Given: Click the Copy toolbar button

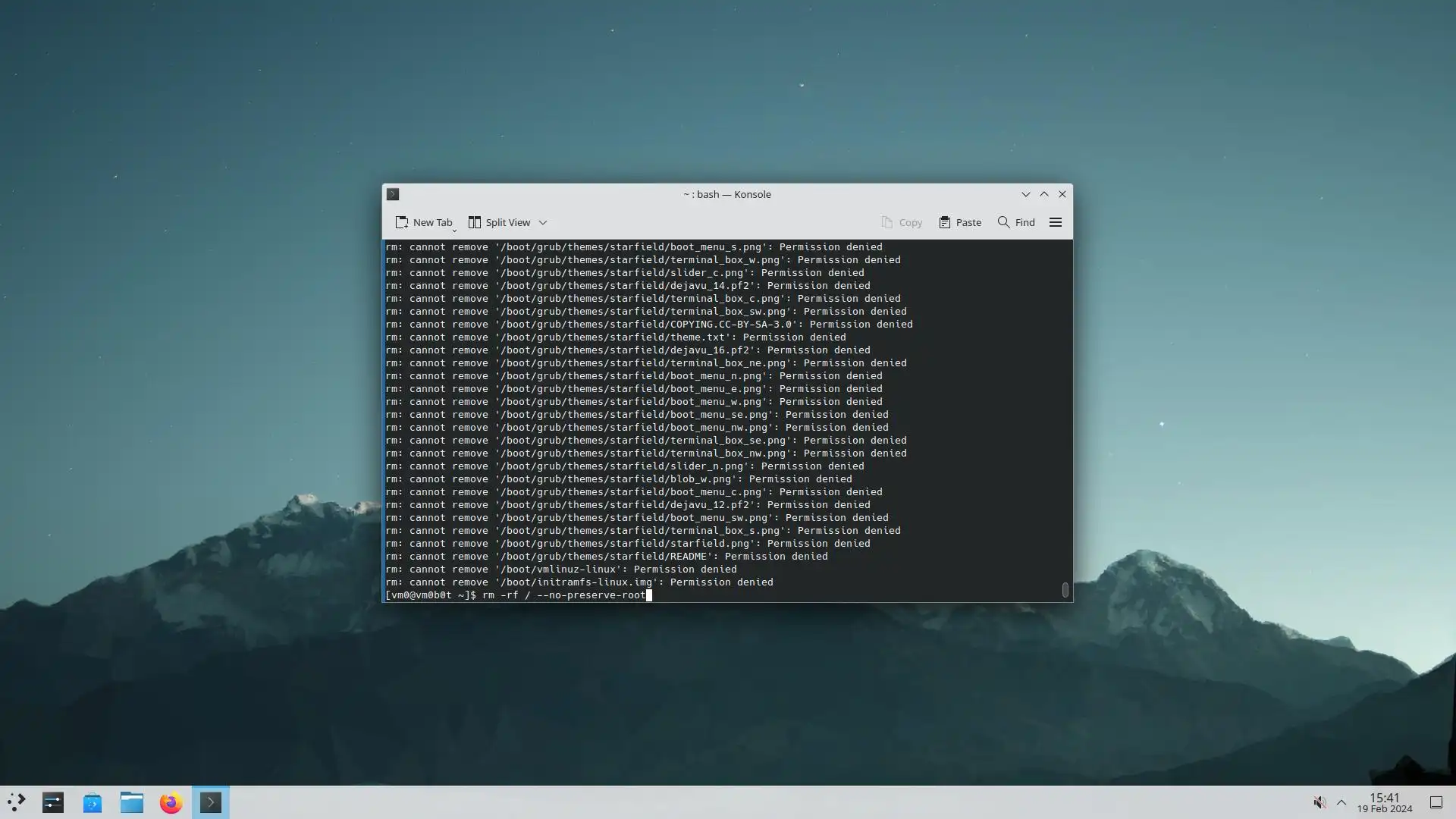Looking at the screenshot, I should pyautogui.click(x=901, y=222).
